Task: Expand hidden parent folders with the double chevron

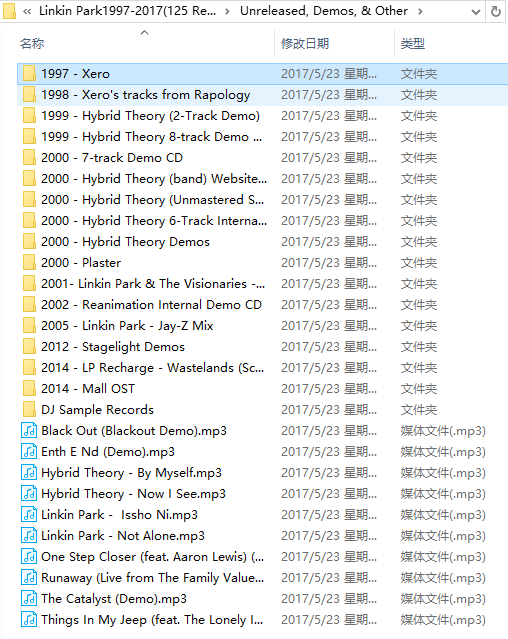Action: pos(27,11)
